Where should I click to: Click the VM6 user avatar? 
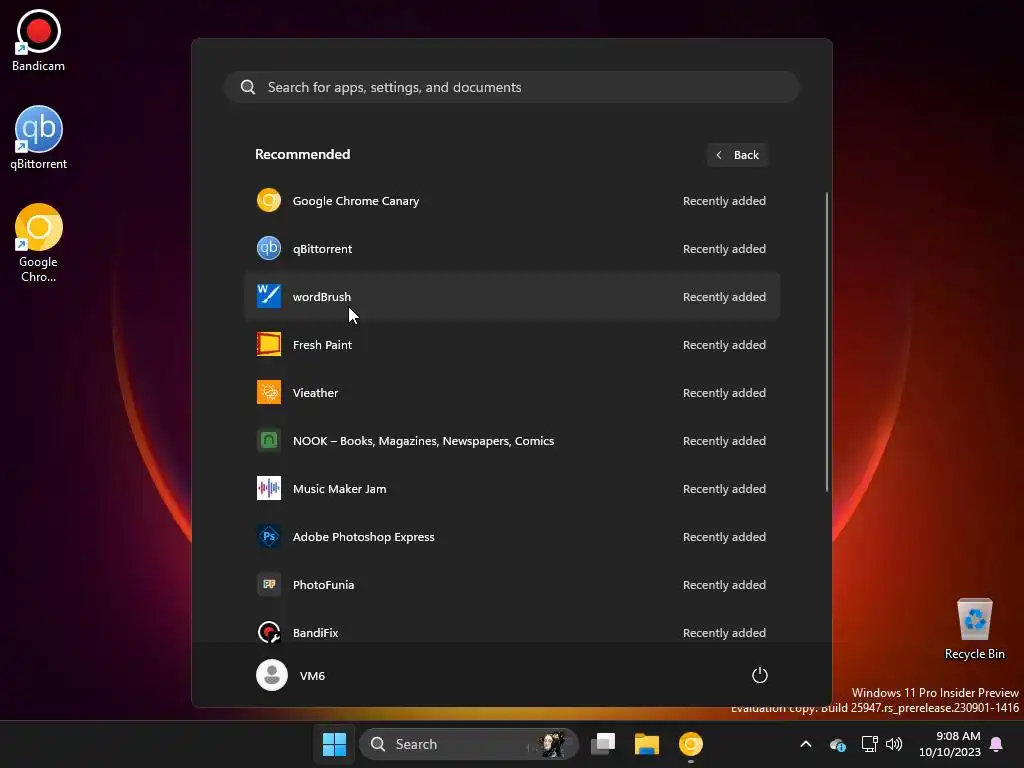(272, 675)
